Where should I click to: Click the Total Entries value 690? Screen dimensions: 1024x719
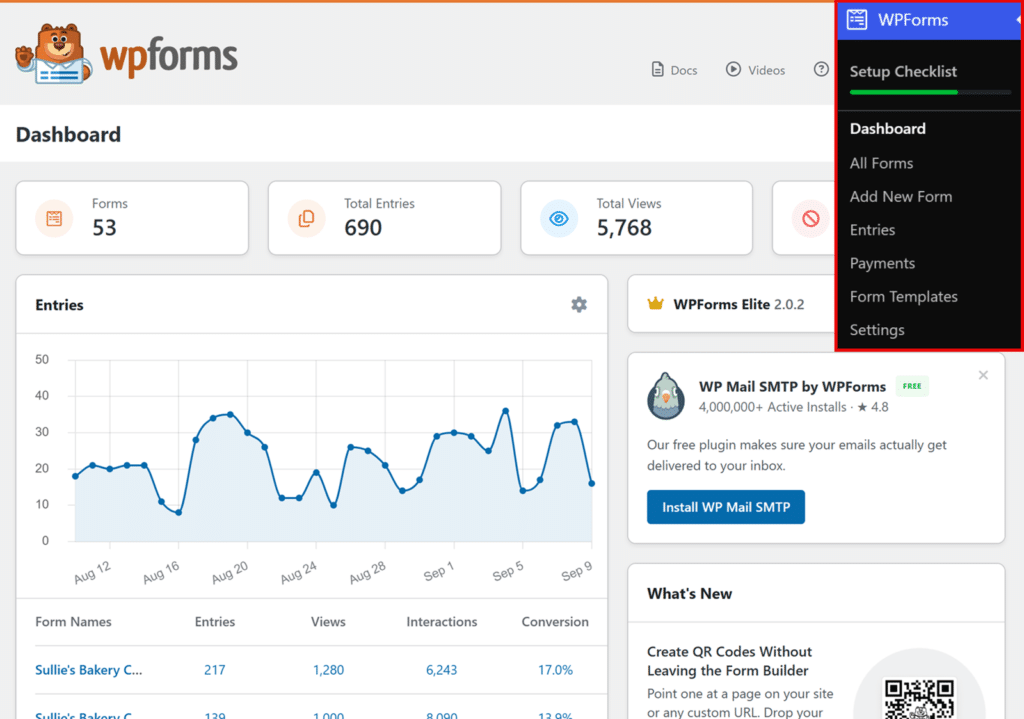(x=363, y=227)
